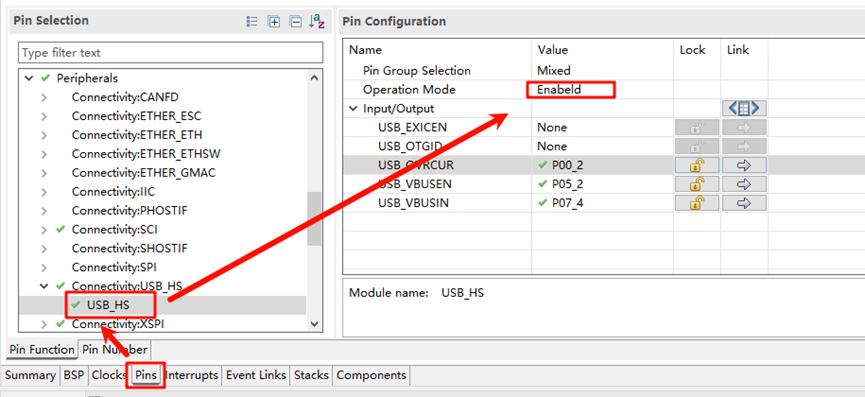This screenshot has height=397, width=865.
Task: Open the Event Links tab
Action: pos(256,375)
